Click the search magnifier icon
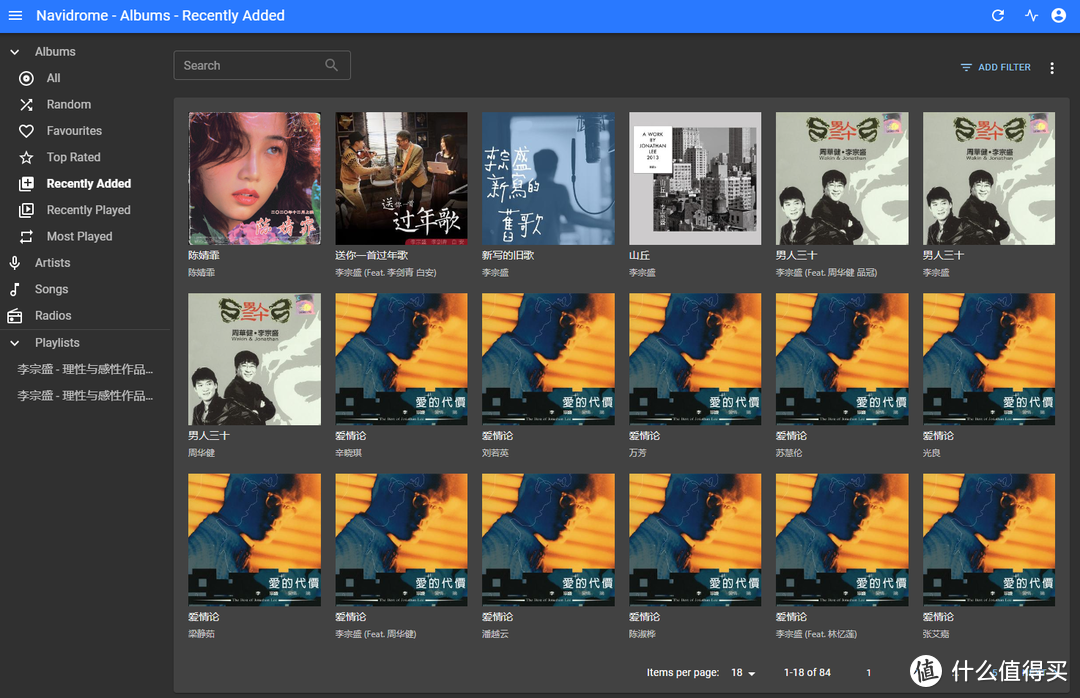This screenshot has height=698, width=1080. [x=331, y=64]
